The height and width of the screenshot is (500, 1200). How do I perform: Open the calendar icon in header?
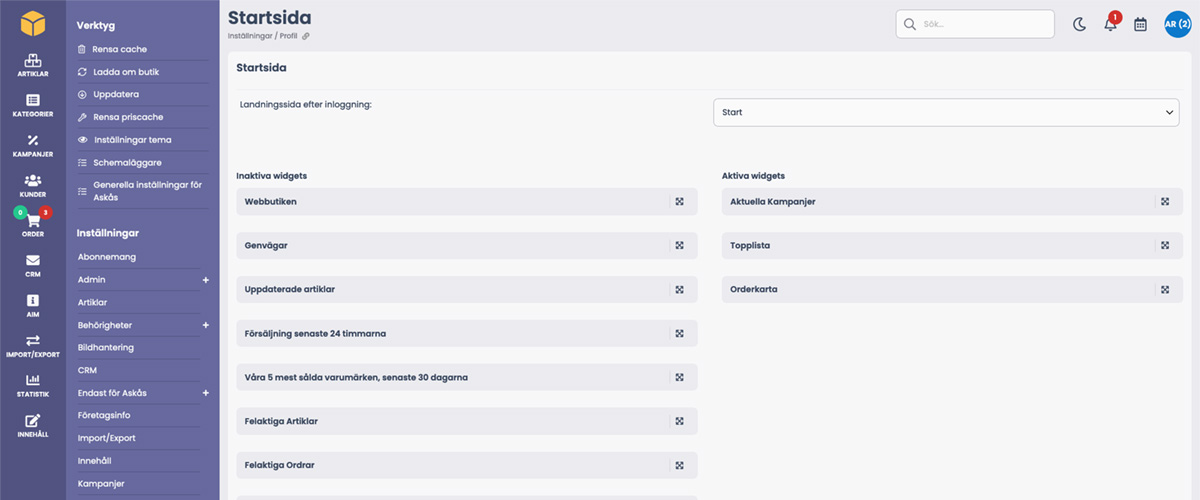(1140, 24)
